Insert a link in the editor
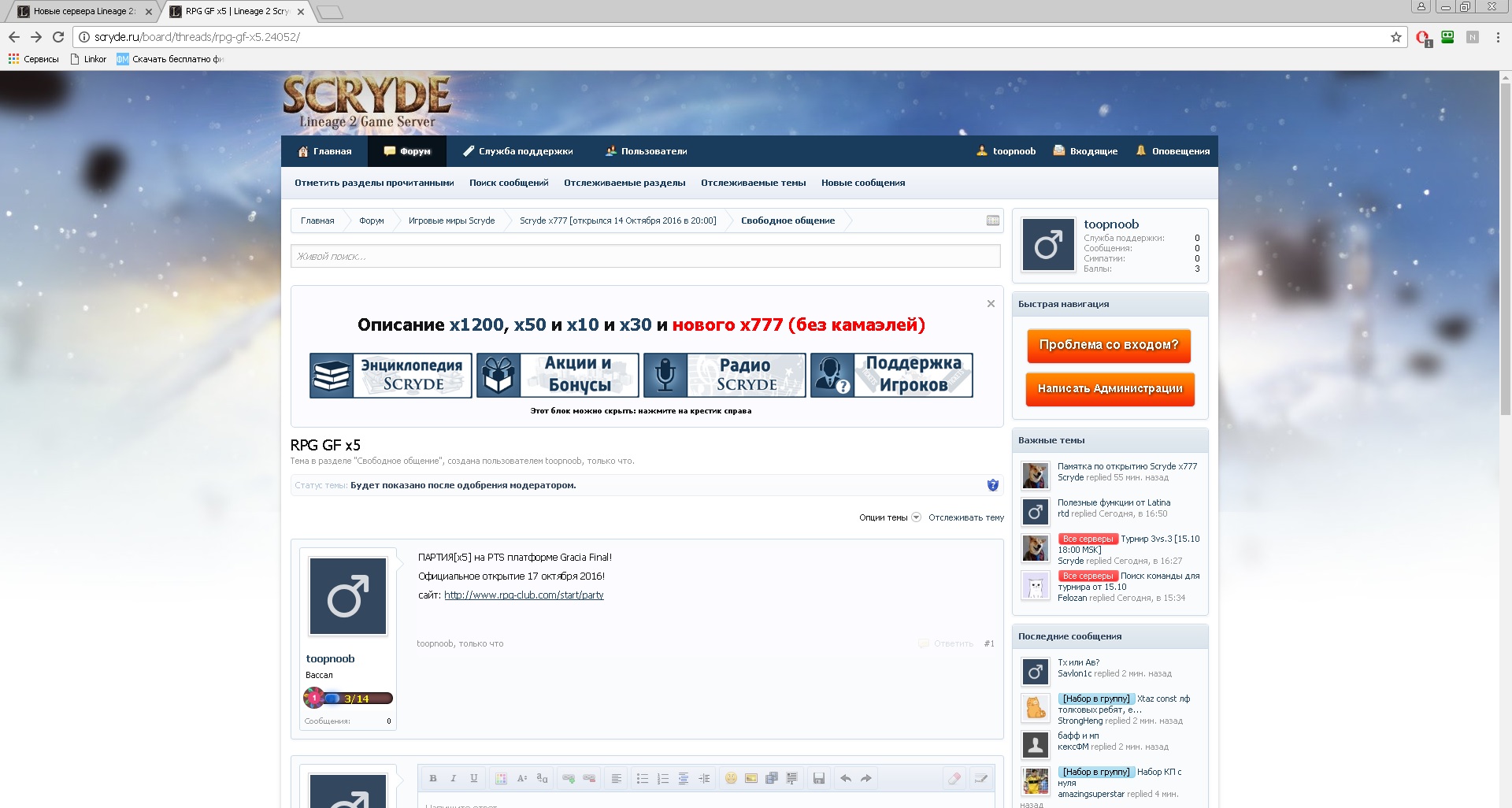This screenshot has width=1512, height=808. 569,778
